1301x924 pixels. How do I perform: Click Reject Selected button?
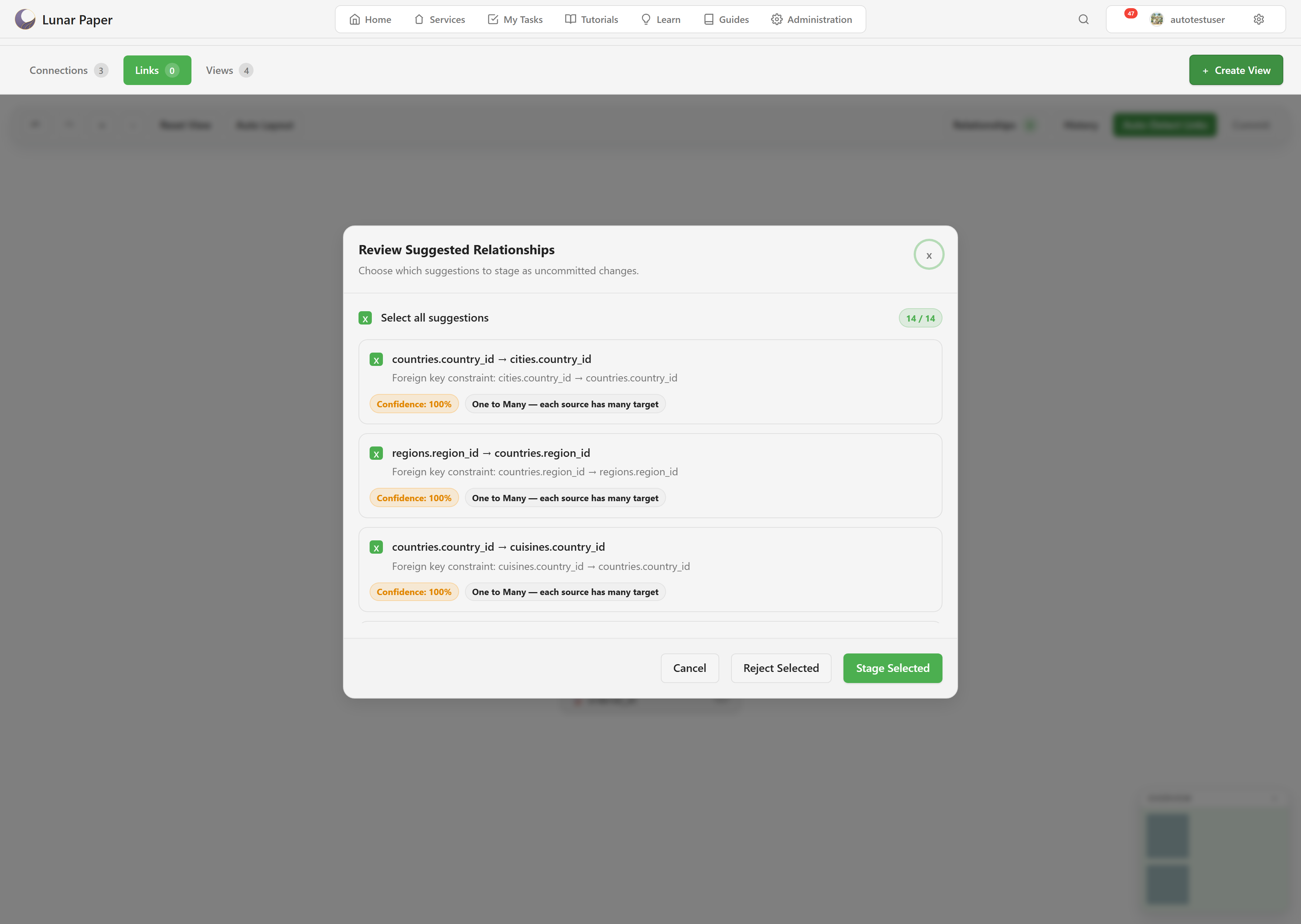(x=781, y=668)
